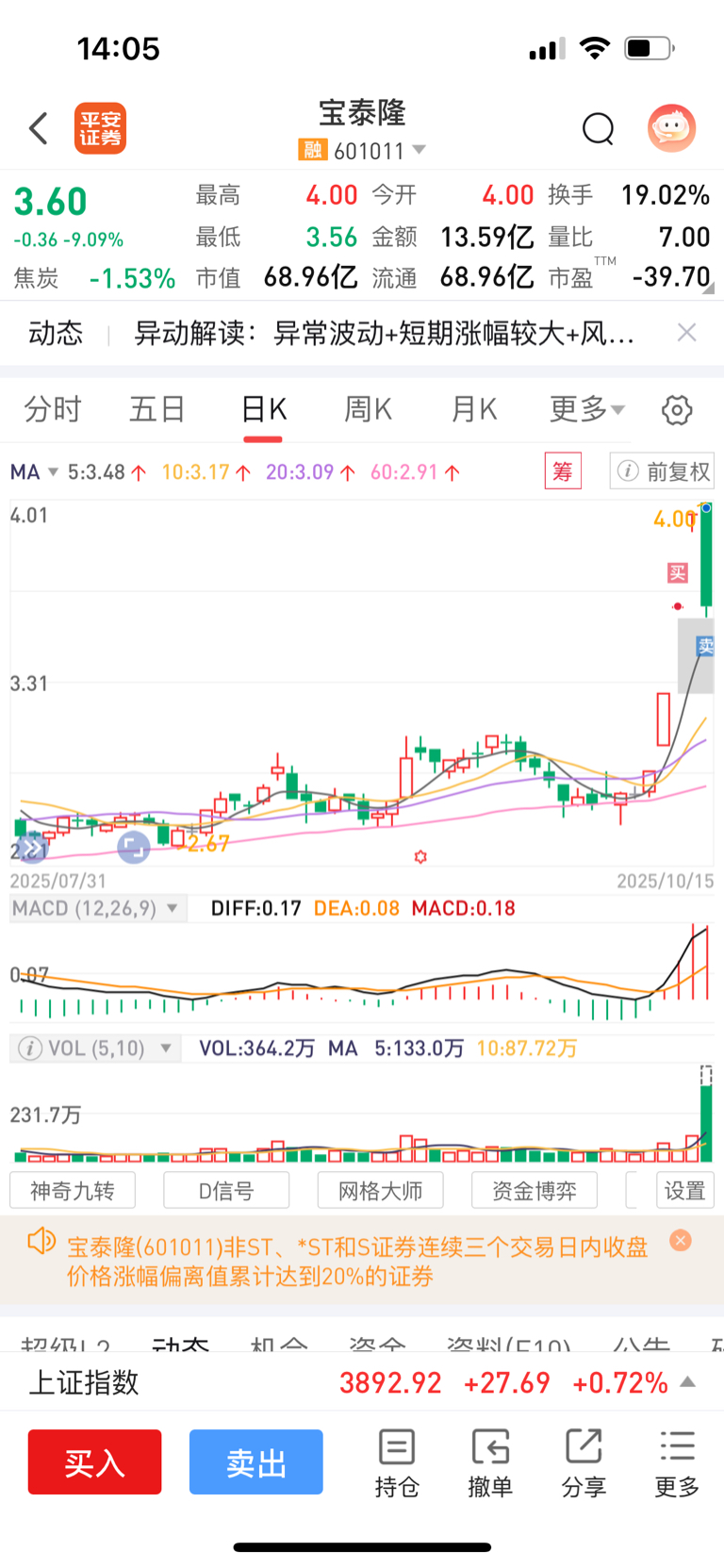
Task: Open the 上证指数 index quote
Action: pyautogui.click(x=362, y=1381)
